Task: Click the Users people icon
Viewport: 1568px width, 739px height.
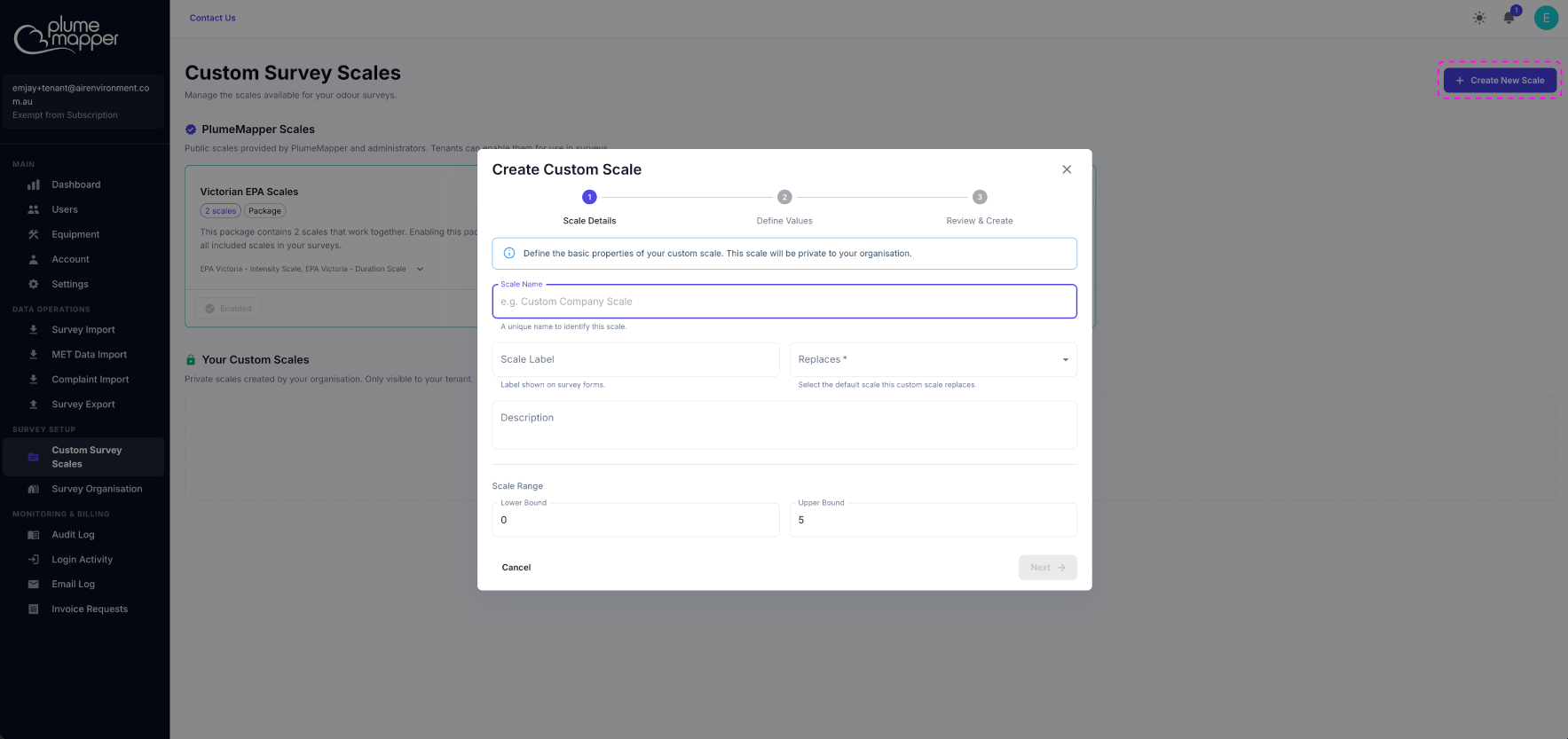Action: [x=34, y=209]
